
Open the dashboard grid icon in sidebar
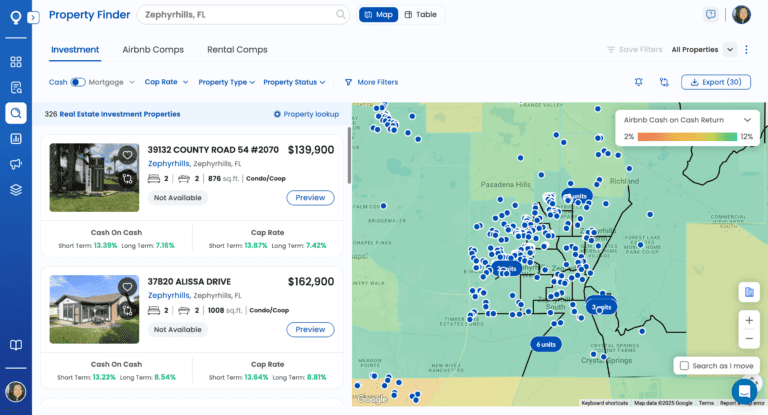click(x=16, y=61)
